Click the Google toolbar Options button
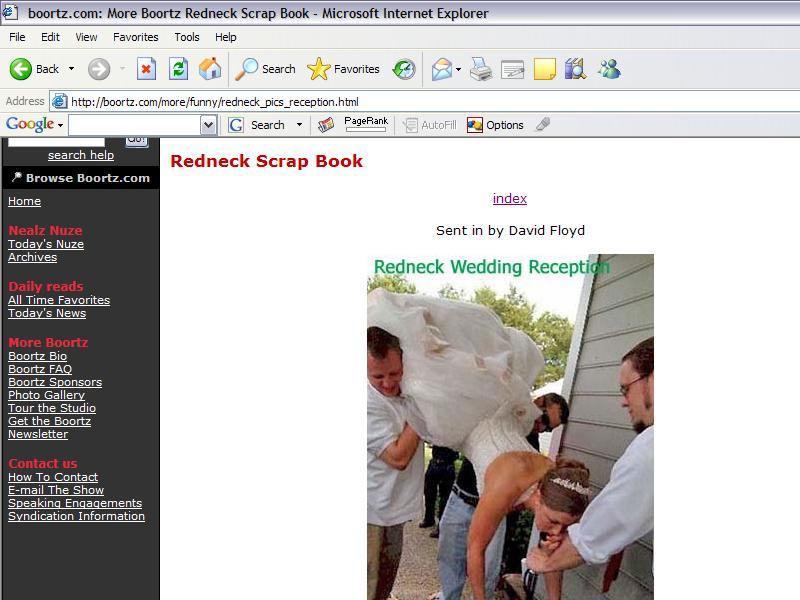The image size is (800, 600). tap(496, 125)
